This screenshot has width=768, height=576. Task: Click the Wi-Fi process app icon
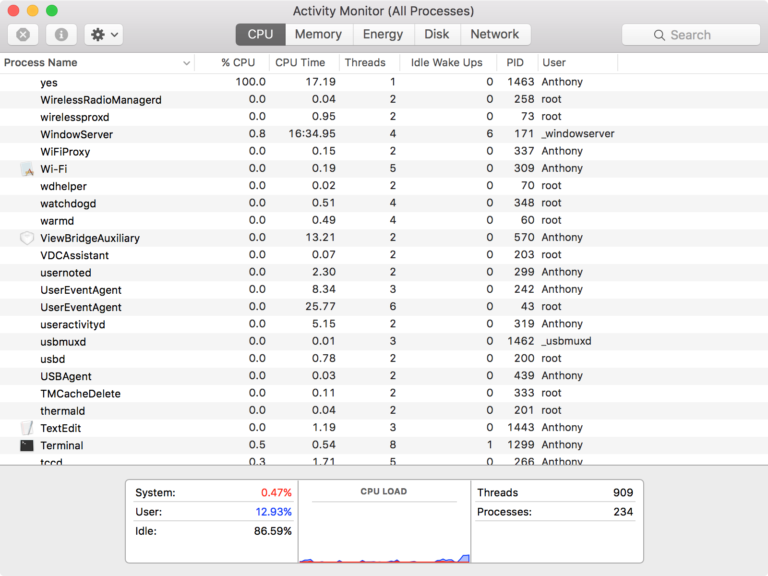coord(27,169)
